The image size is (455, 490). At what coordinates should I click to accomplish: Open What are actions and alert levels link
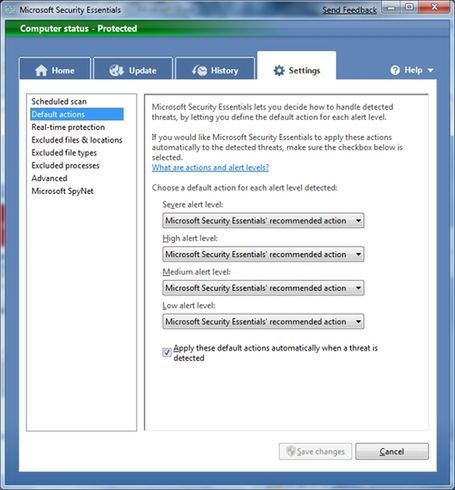point(210,167)
